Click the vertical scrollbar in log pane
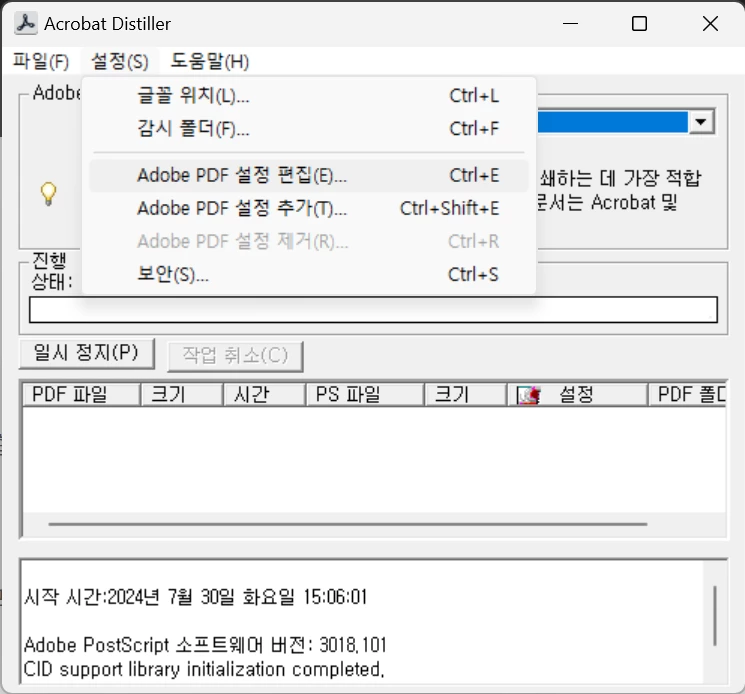745x694 pixels. tap(715, 616)
